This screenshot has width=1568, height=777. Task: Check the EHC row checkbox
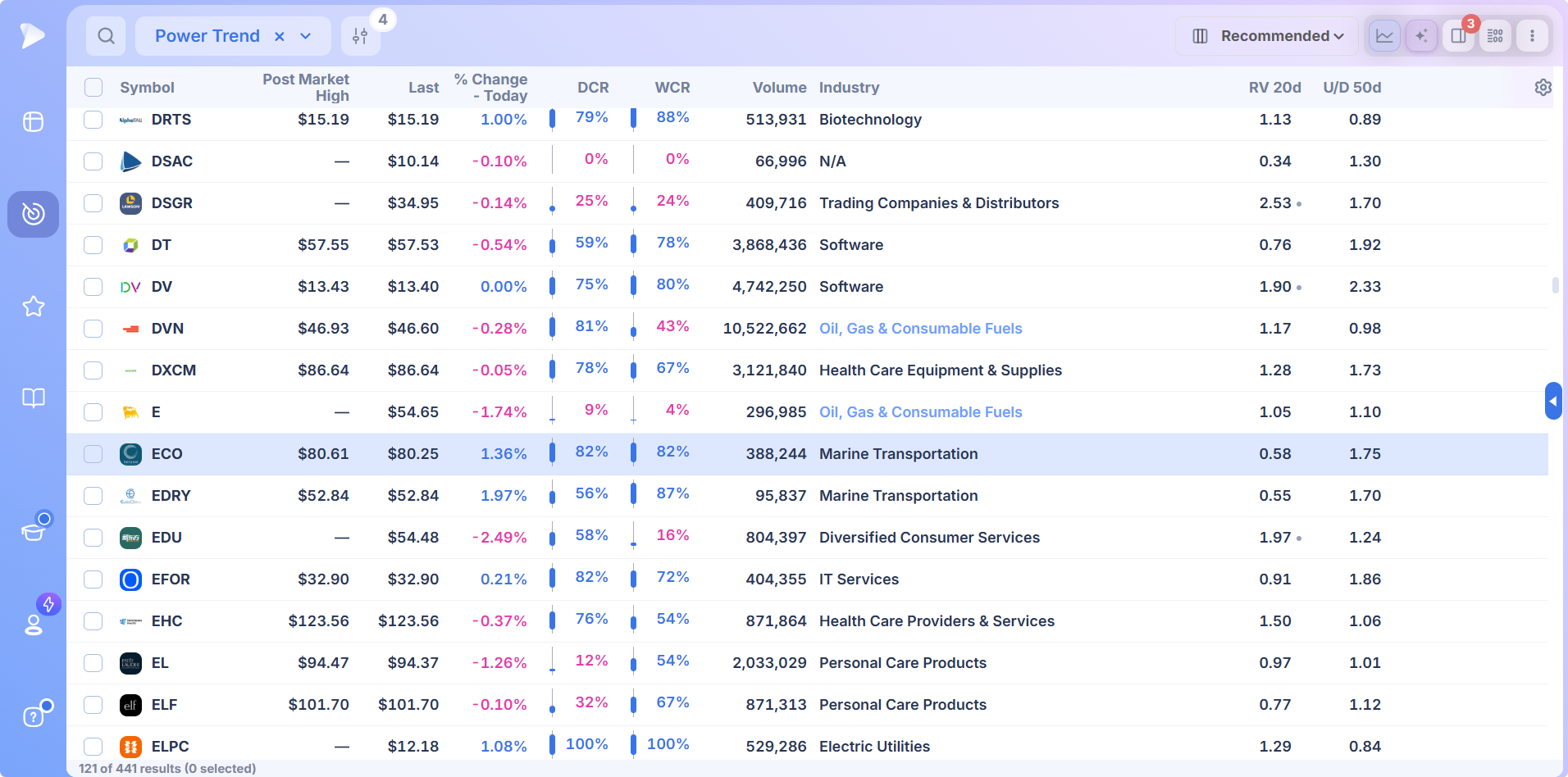coord(93,621)
